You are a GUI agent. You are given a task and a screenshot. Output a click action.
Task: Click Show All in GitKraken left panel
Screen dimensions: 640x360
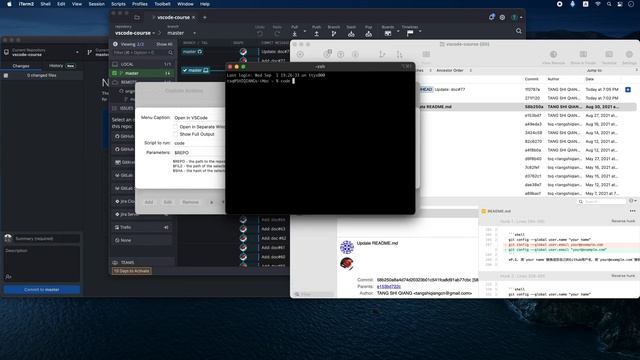click(x=164, y=44)
